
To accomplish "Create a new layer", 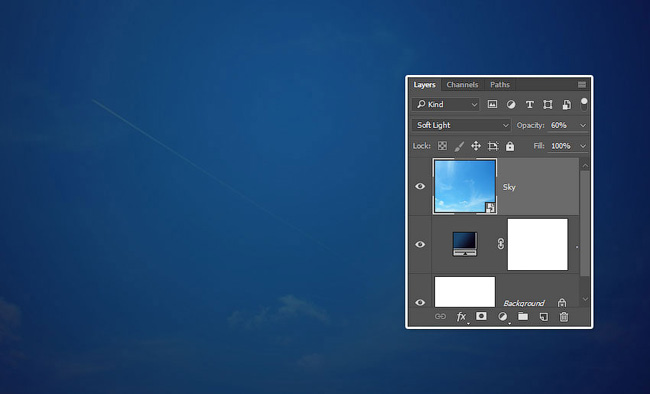I will pos(543,317).
